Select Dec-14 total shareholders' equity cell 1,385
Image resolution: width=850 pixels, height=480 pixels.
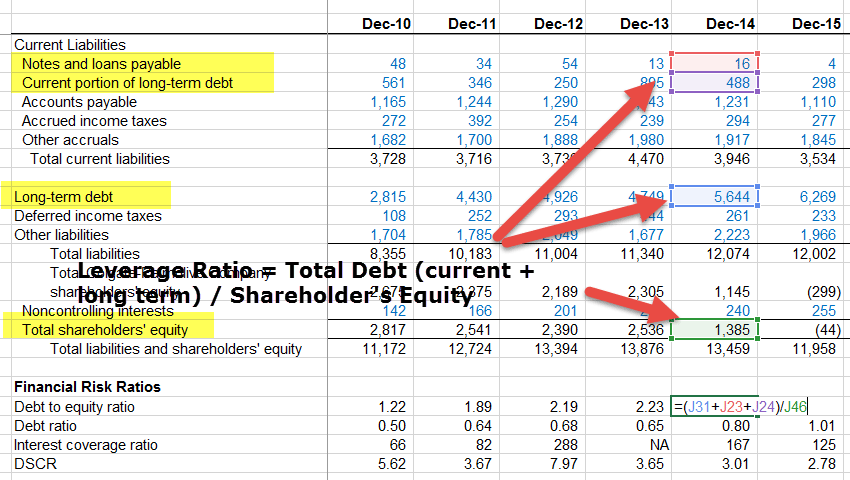[x=714, y=329]
